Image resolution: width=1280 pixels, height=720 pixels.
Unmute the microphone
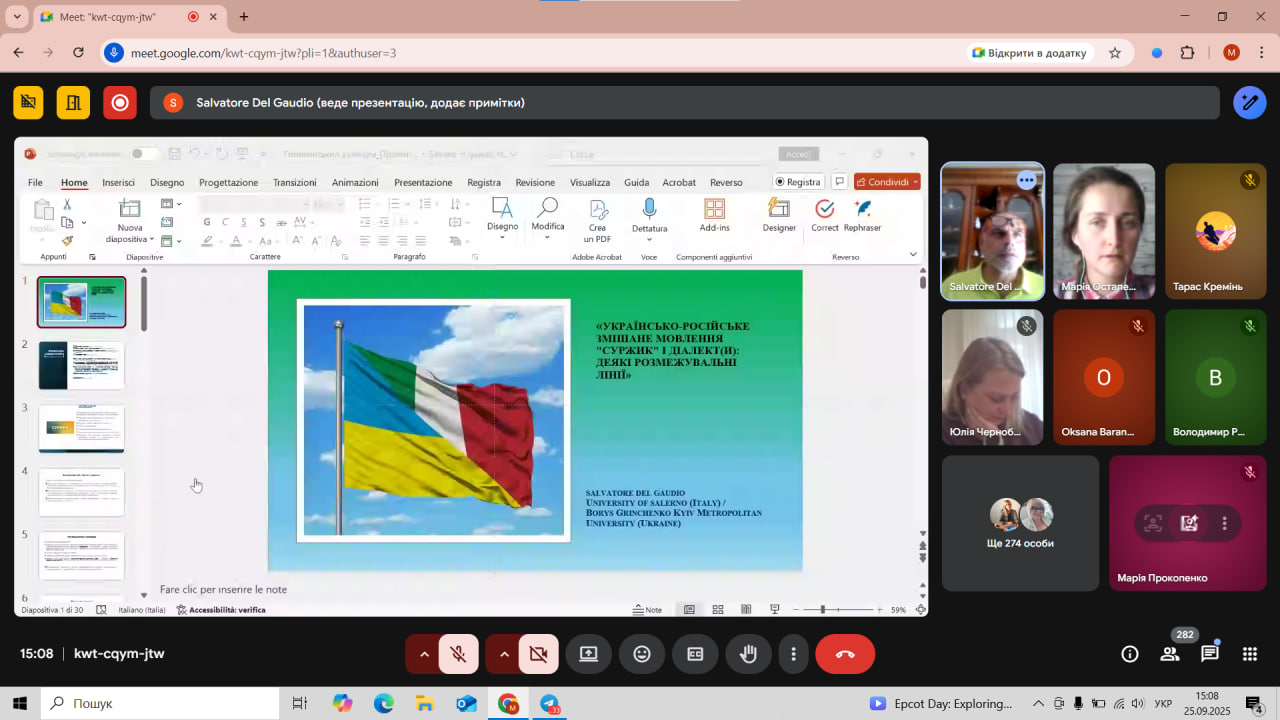[459, 654]
